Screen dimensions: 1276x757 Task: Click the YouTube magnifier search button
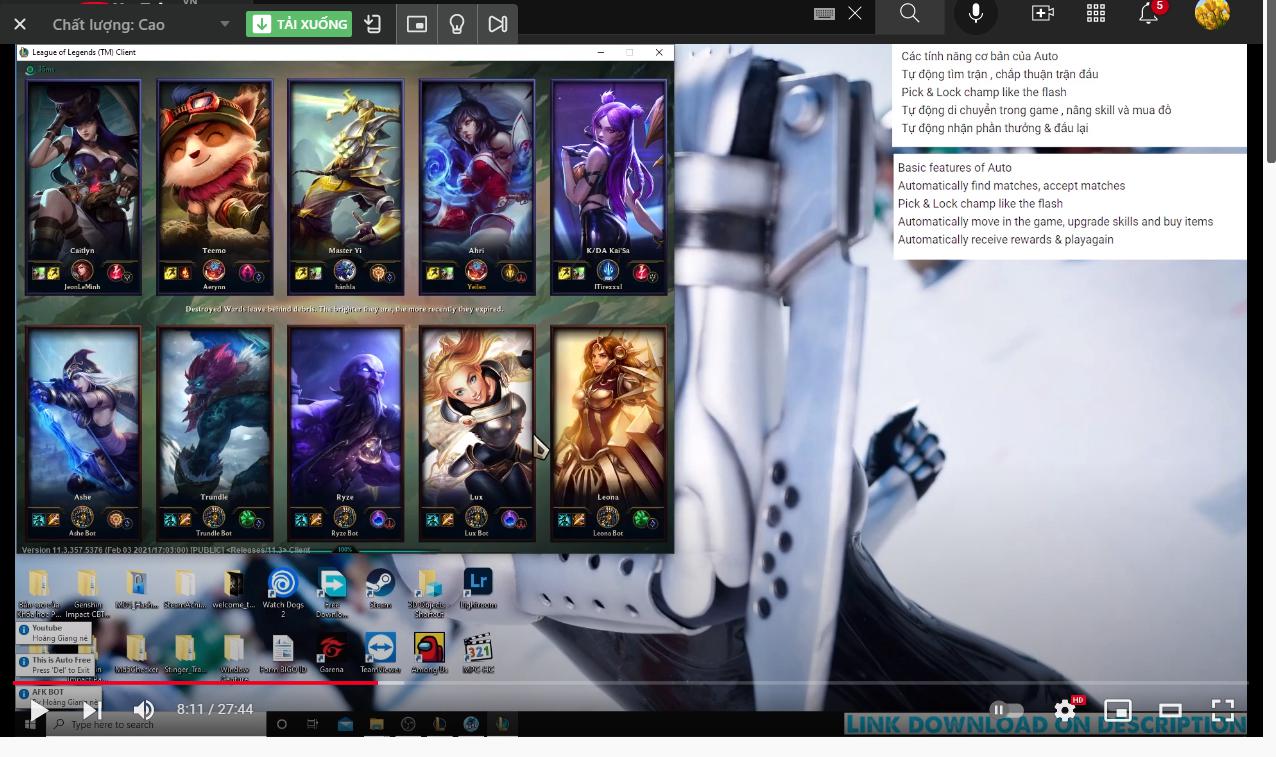click(909, 13)
